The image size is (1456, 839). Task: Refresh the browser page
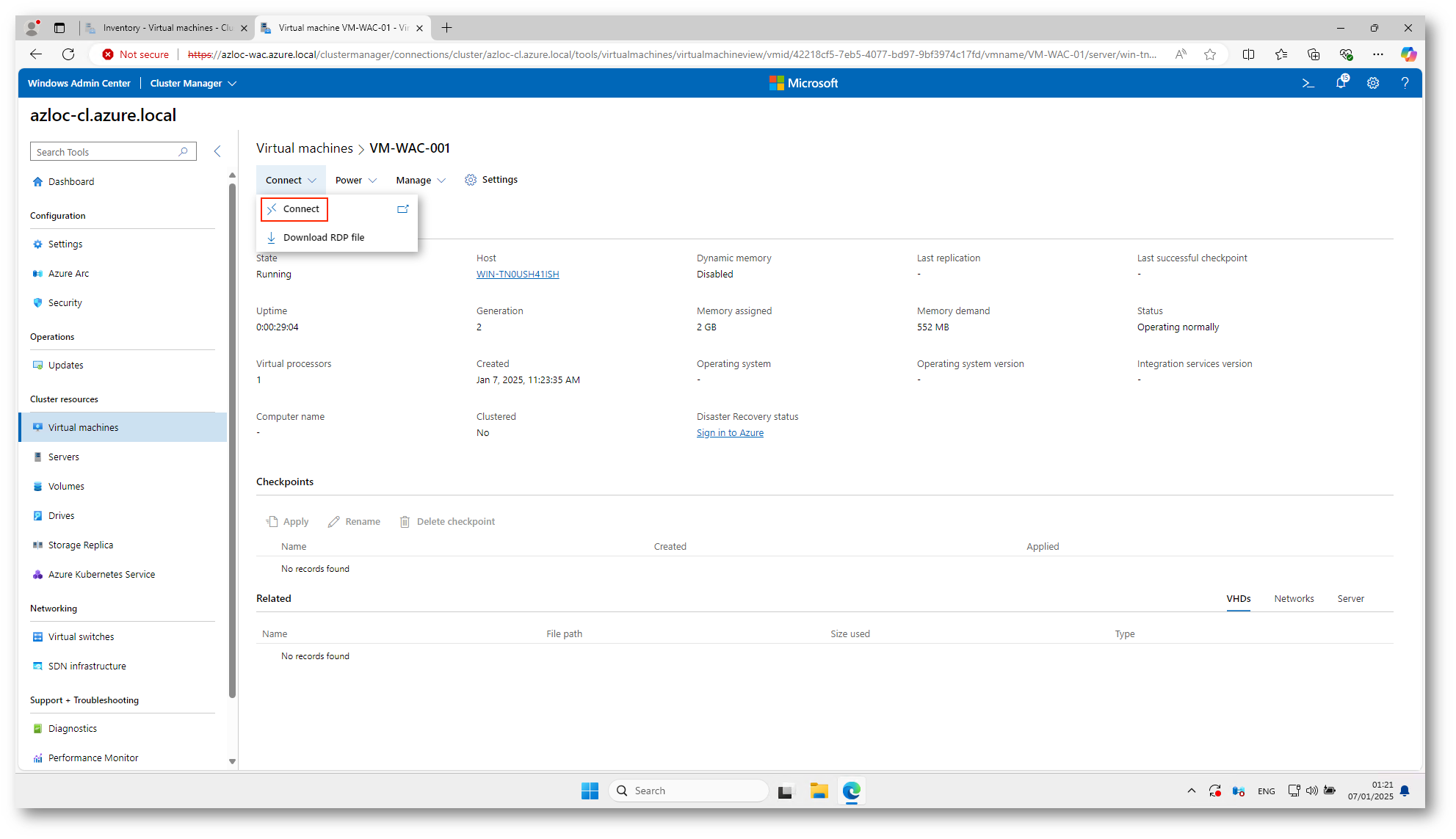point(68,54)
